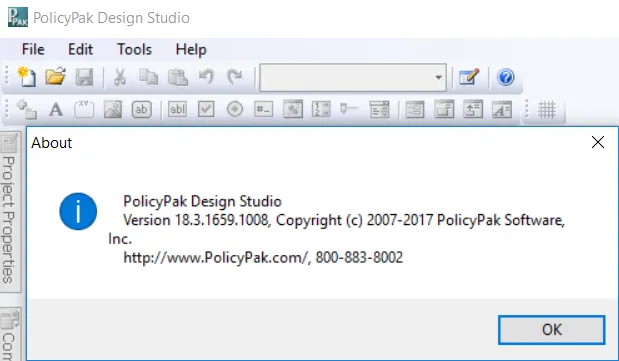Add a numeric up-down spinner control
619x361 pixels.
click(x=321, y=109)
